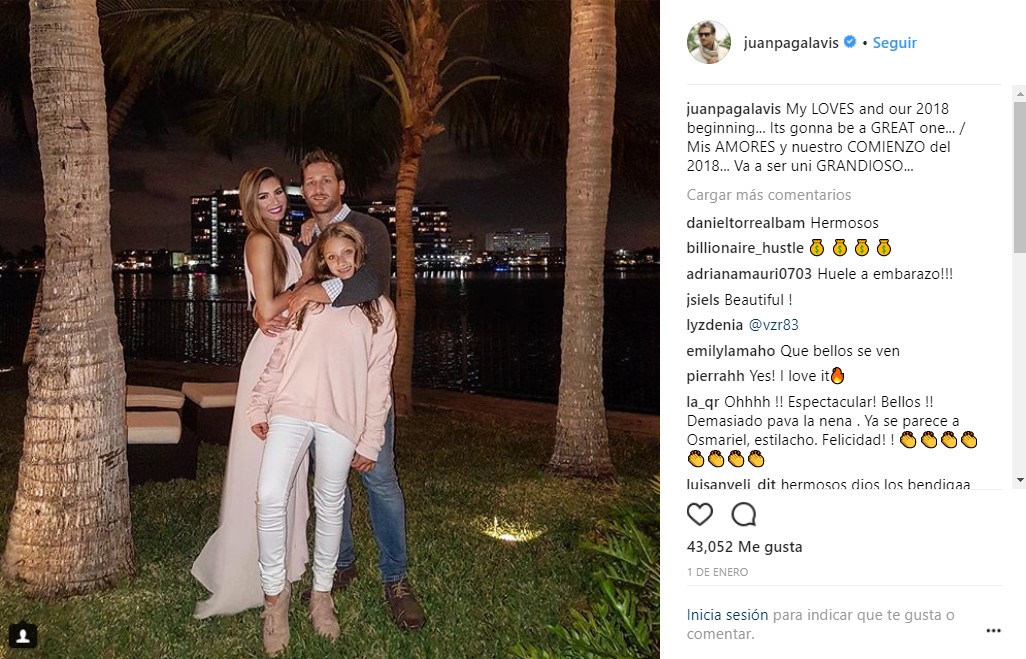The width and height of the screenshot is (1026, 659).
Task: Click the verified badge next to juanpagalavis
Action: (850, 42)
